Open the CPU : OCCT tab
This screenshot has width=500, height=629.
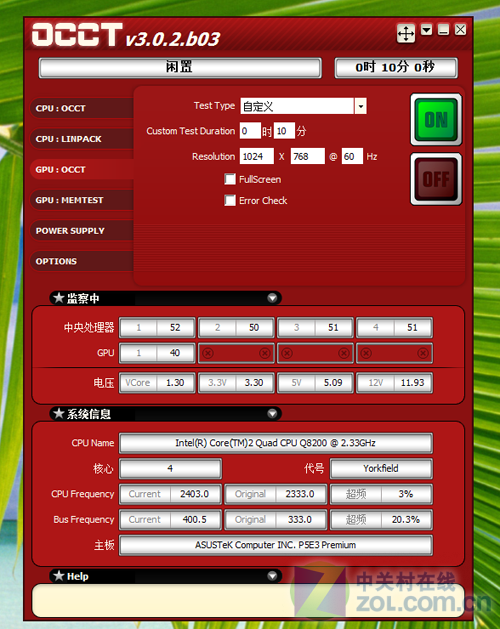click(81, 108)
